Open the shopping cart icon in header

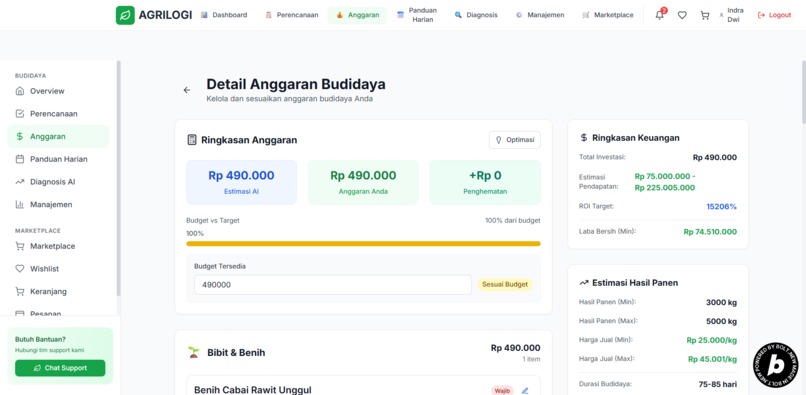tap(705, 15)
